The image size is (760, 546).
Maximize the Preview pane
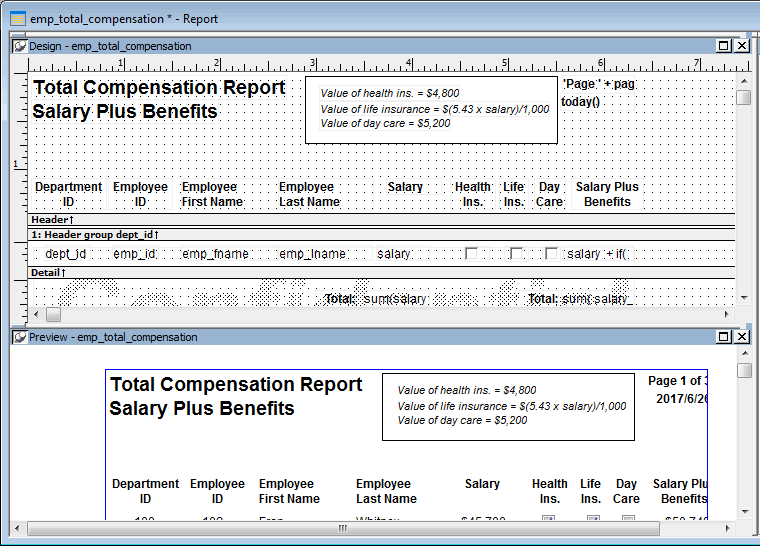[x=724, y=338]
